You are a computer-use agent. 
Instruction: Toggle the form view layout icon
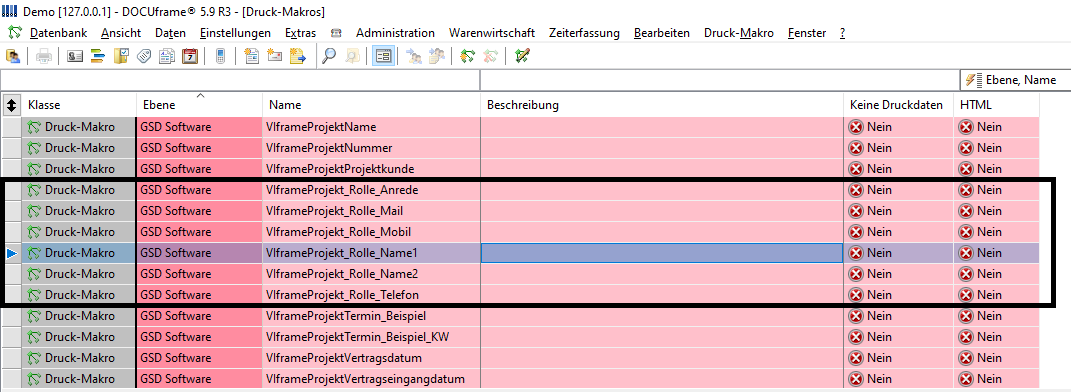pos(383,57)
